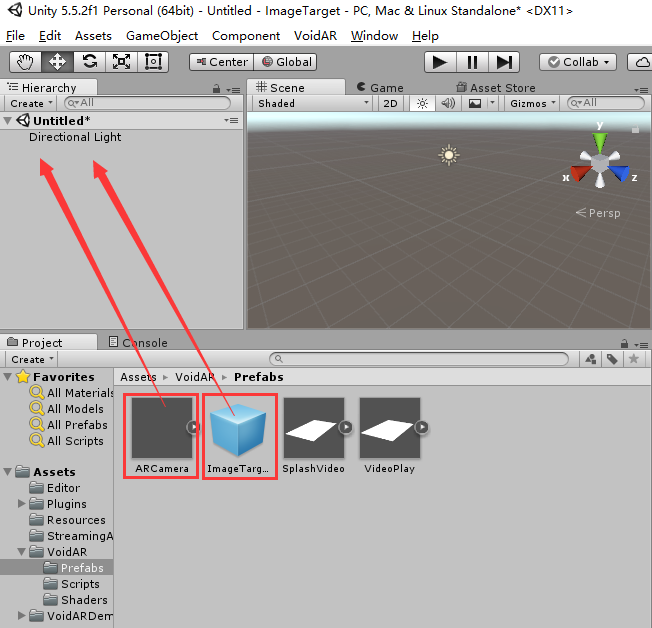Click the Project search field
The width and height of the screenshot is (652, 628).
[419, 359]
